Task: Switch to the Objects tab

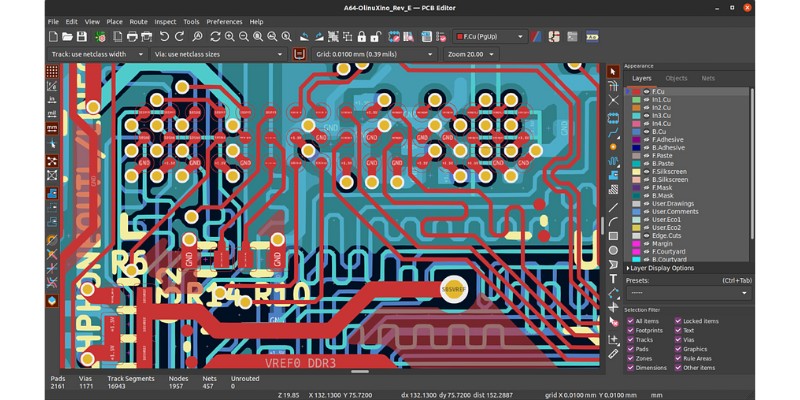Action: point(676,79)
